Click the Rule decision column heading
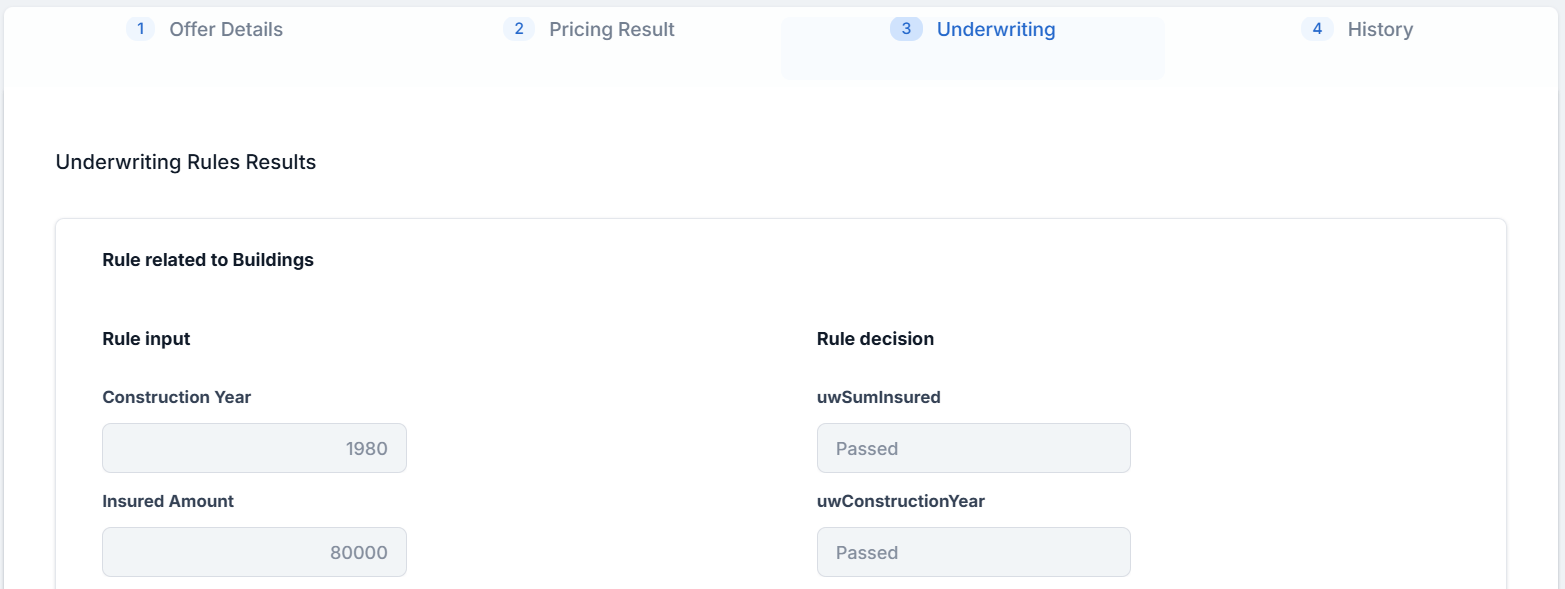 [x=875, y=339]
